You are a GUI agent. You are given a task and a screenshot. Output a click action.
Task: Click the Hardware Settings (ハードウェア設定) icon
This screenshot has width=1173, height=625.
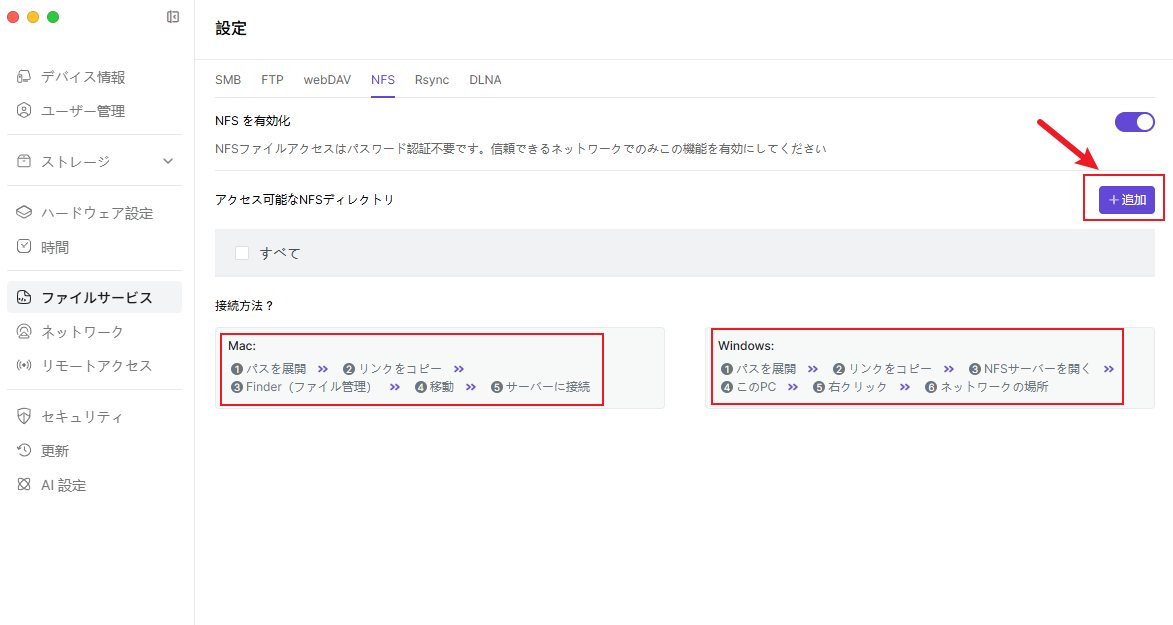click(x=25, y=213)
